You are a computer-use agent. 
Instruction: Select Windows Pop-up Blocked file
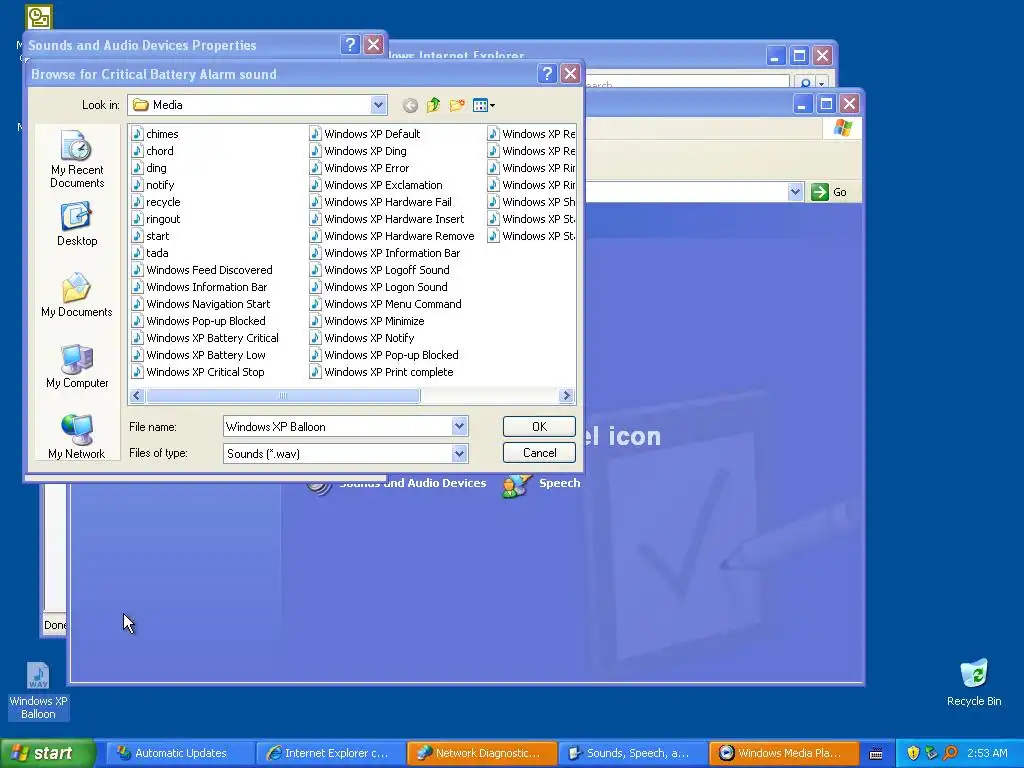coord(199,321)
